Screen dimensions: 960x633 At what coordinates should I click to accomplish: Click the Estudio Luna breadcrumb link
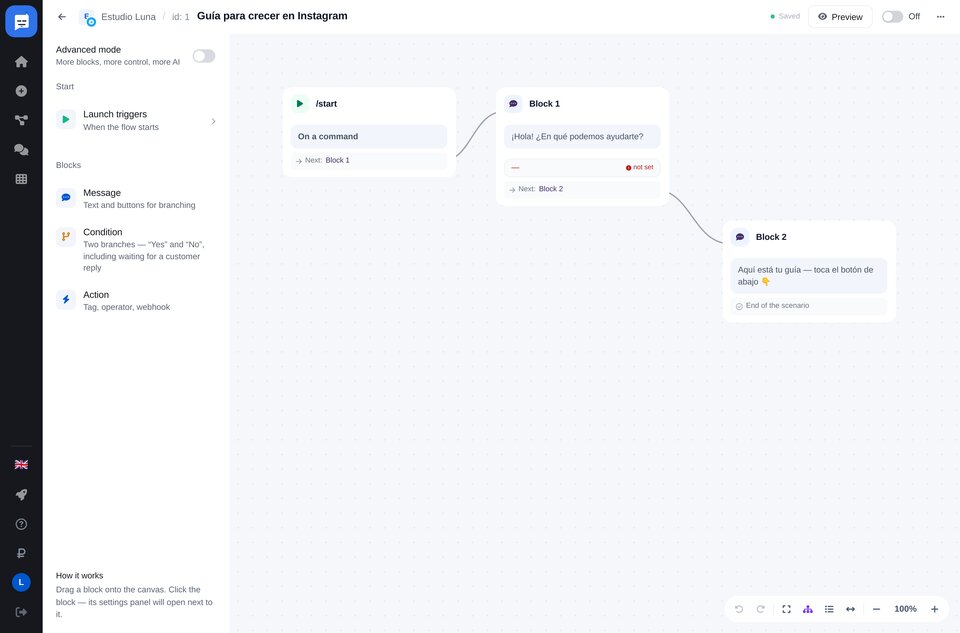tap(128, 17)
